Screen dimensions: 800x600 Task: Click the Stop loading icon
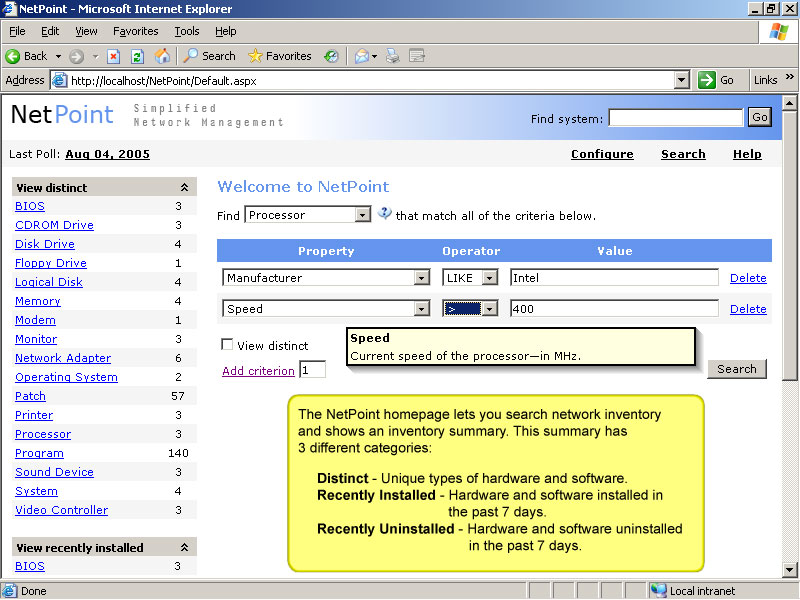(113, 56)
